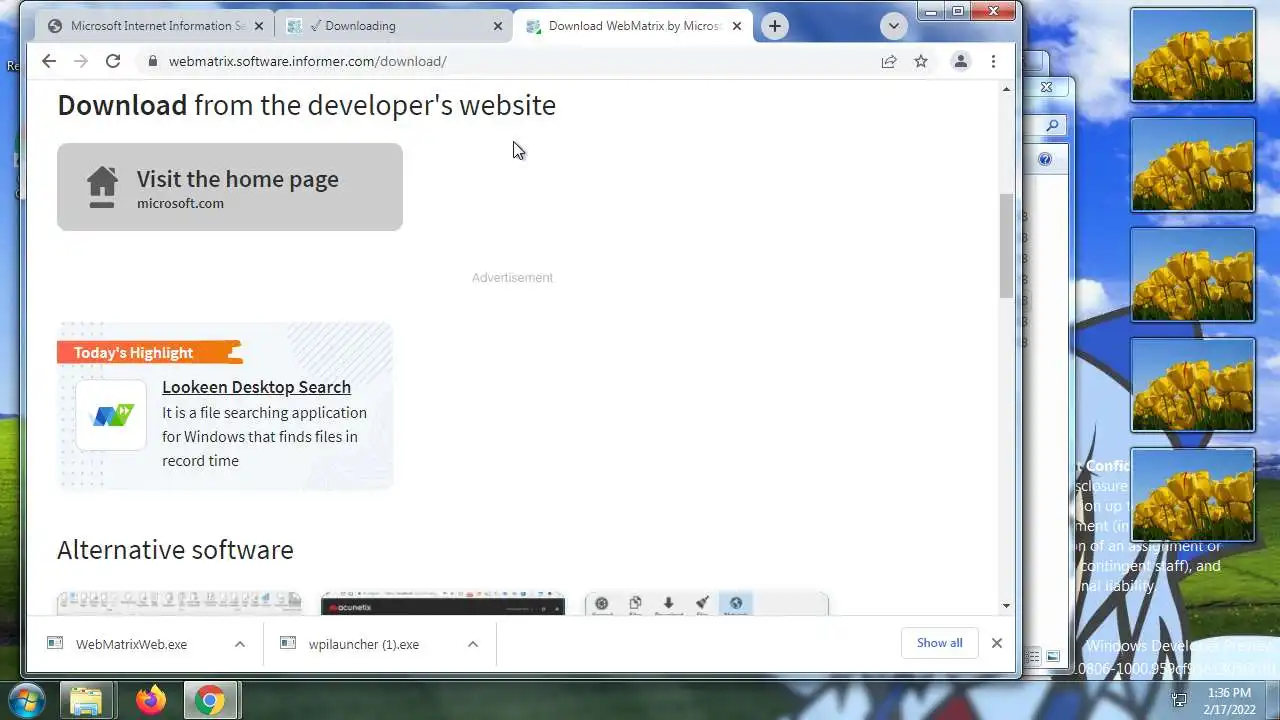Close the downloads bar
Image resolution: width=1280 pixels, height=720 pixels.
996,643
